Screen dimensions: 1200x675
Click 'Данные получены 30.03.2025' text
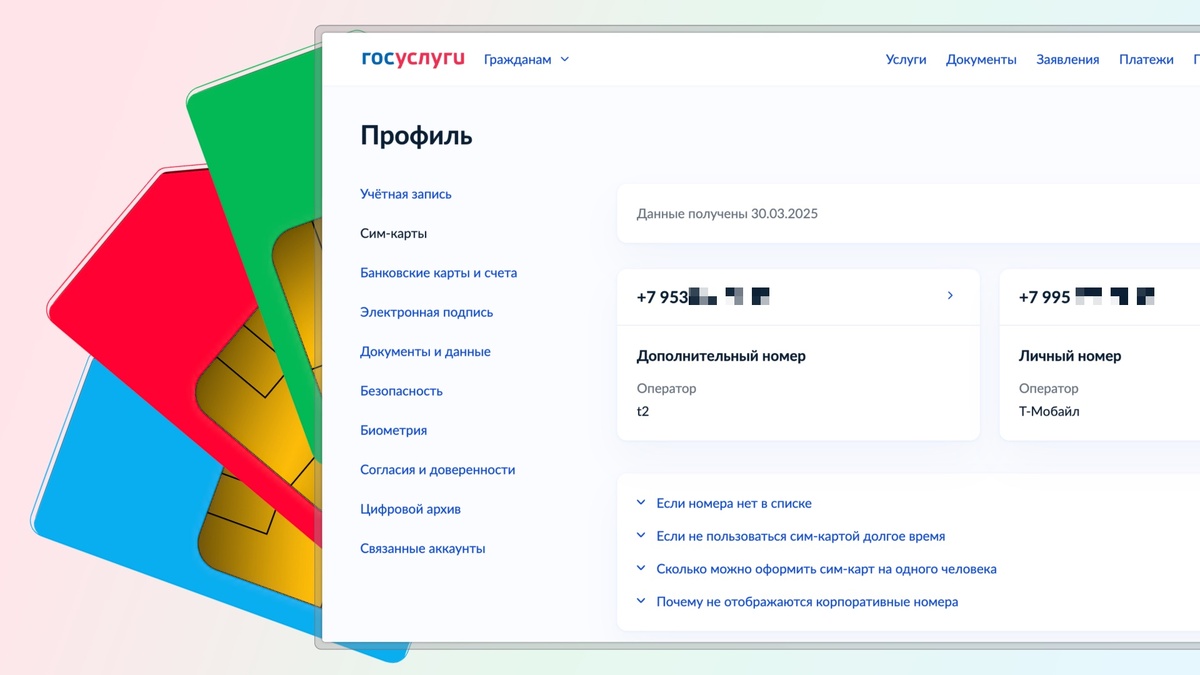(727, 214)
